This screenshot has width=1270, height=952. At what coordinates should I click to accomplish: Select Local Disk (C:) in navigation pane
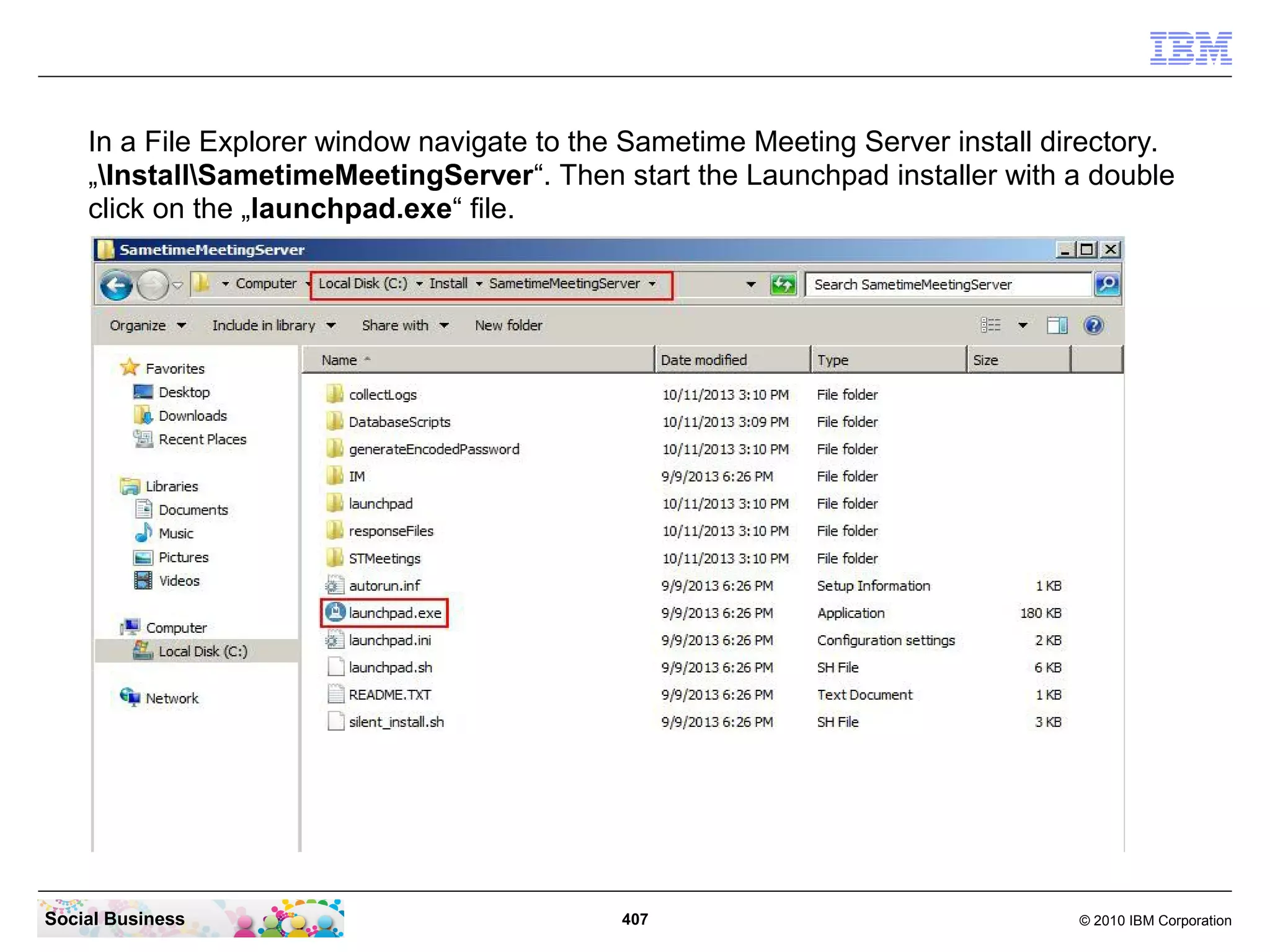pos(197,651)
